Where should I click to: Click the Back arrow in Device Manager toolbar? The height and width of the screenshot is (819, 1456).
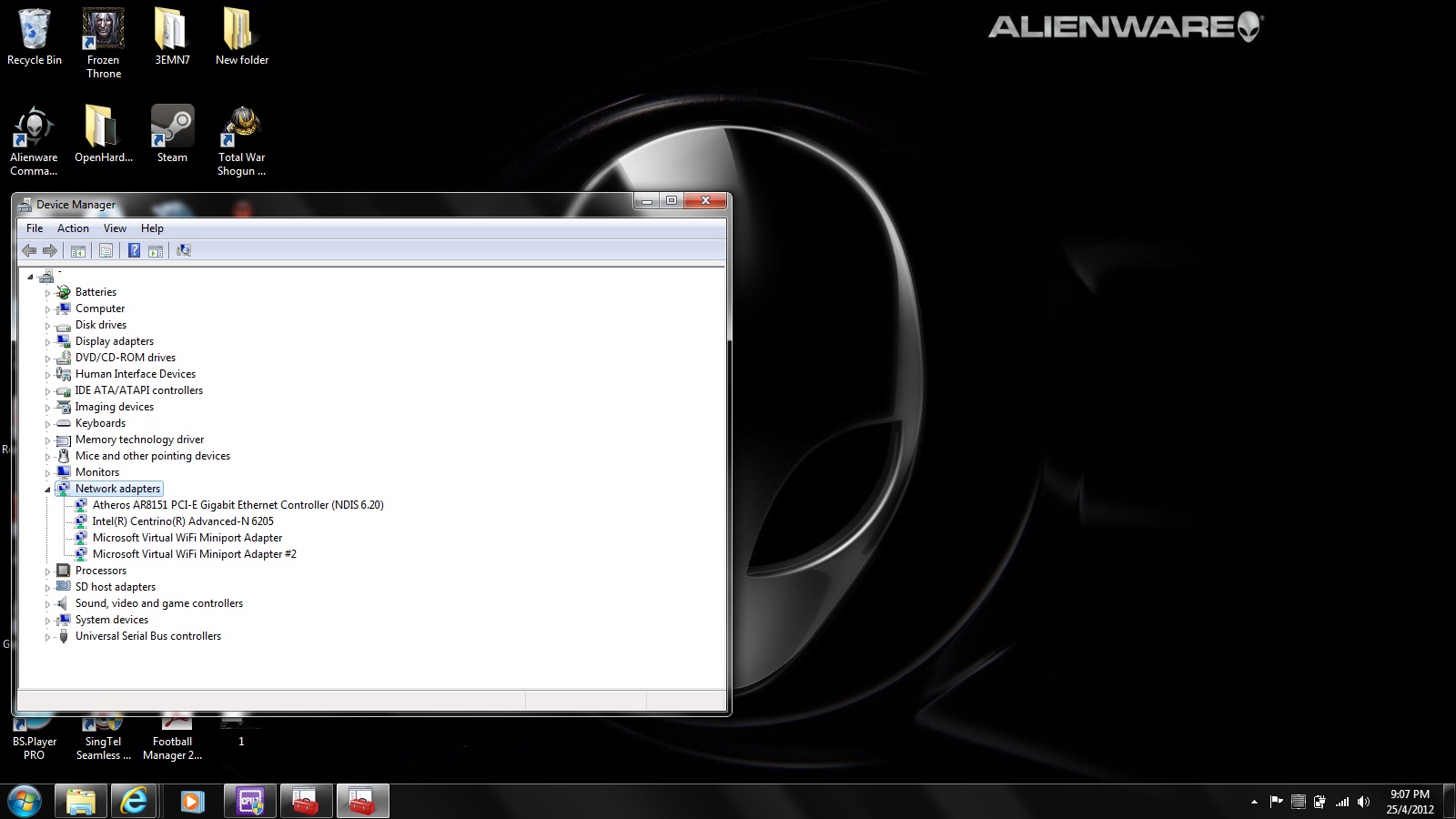tap(29, 250)
